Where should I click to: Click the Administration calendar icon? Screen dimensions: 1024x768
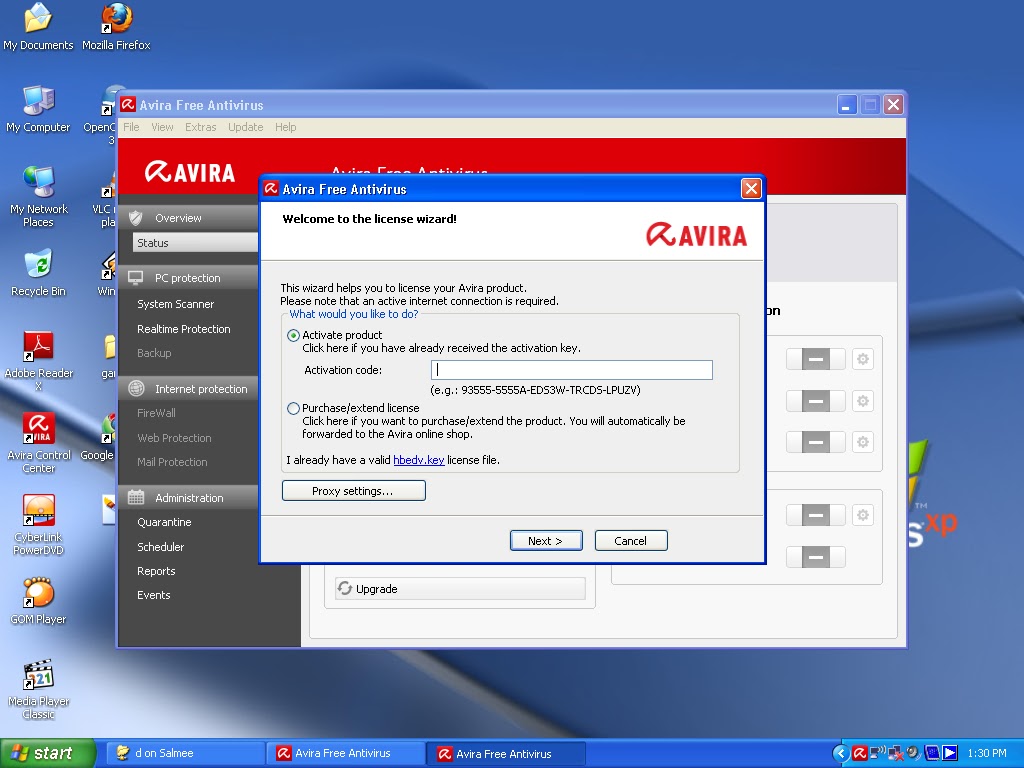tap(136, 498)
